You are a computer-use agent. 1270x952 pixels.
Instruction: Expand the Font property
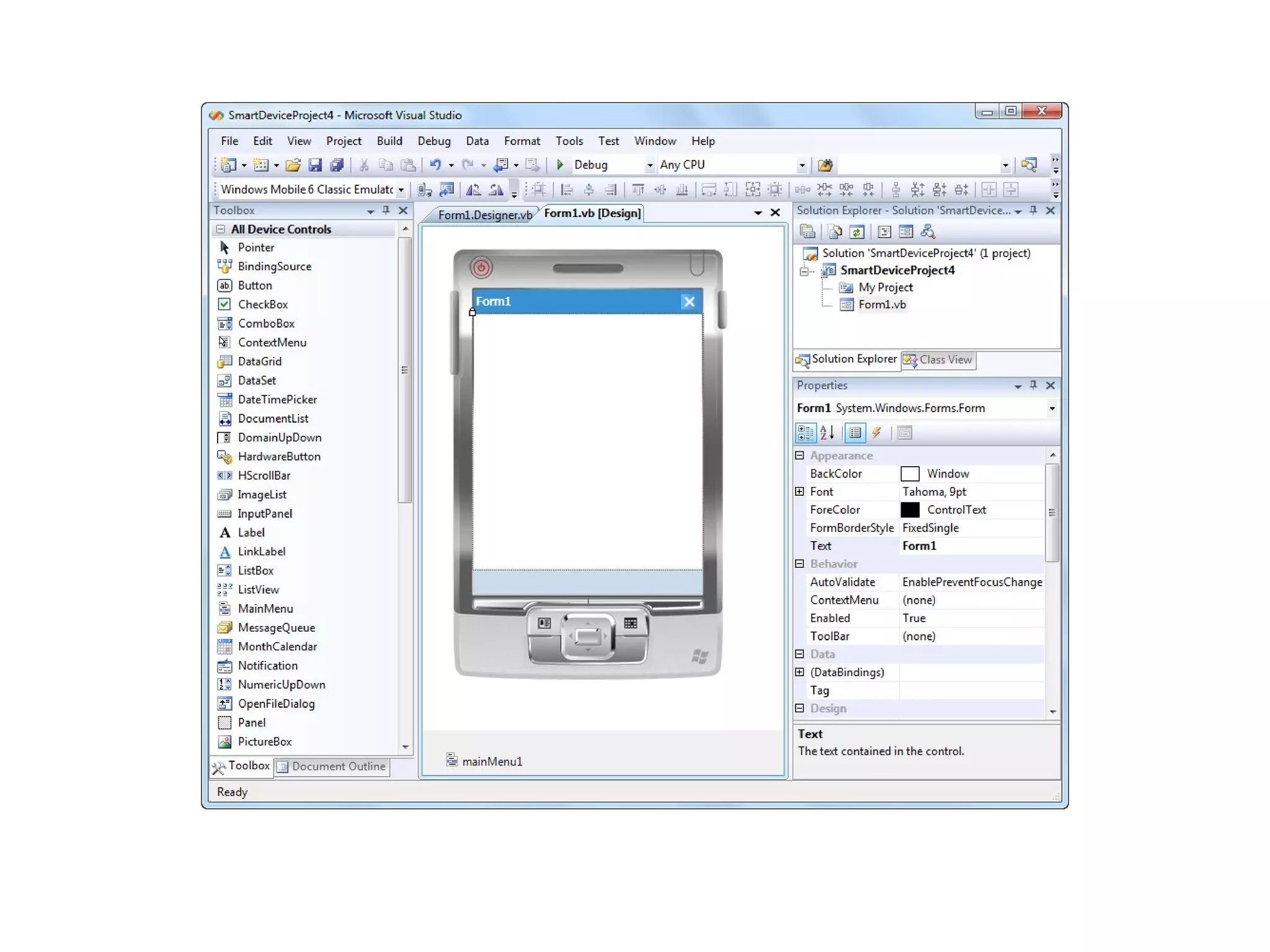click(x=799, y=491)
